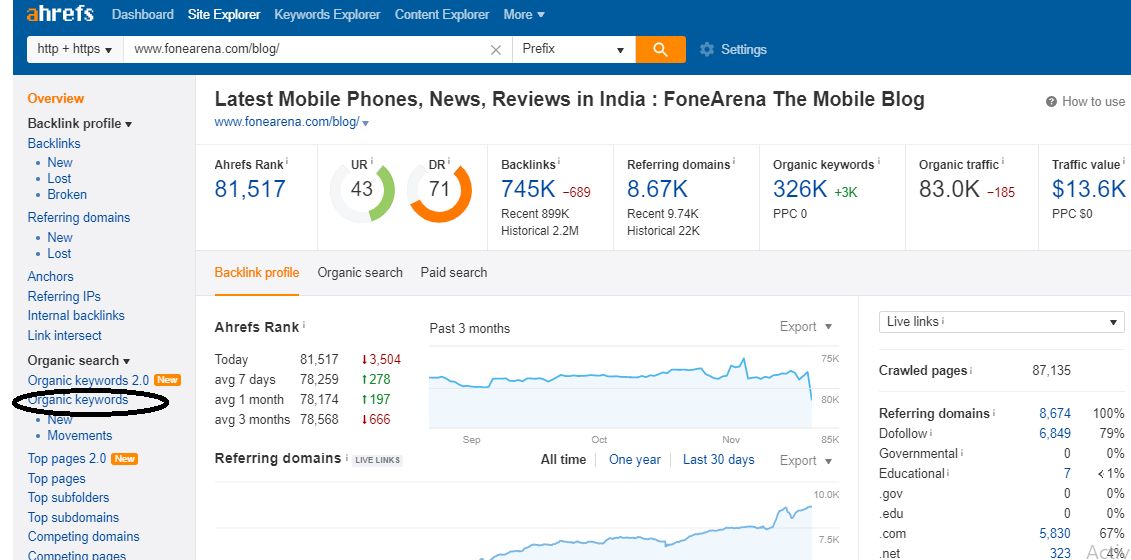The height and width of the screenshot is (560, 1131).
Task: Open Movements under Organic keywords
Action: coord(80,435)
